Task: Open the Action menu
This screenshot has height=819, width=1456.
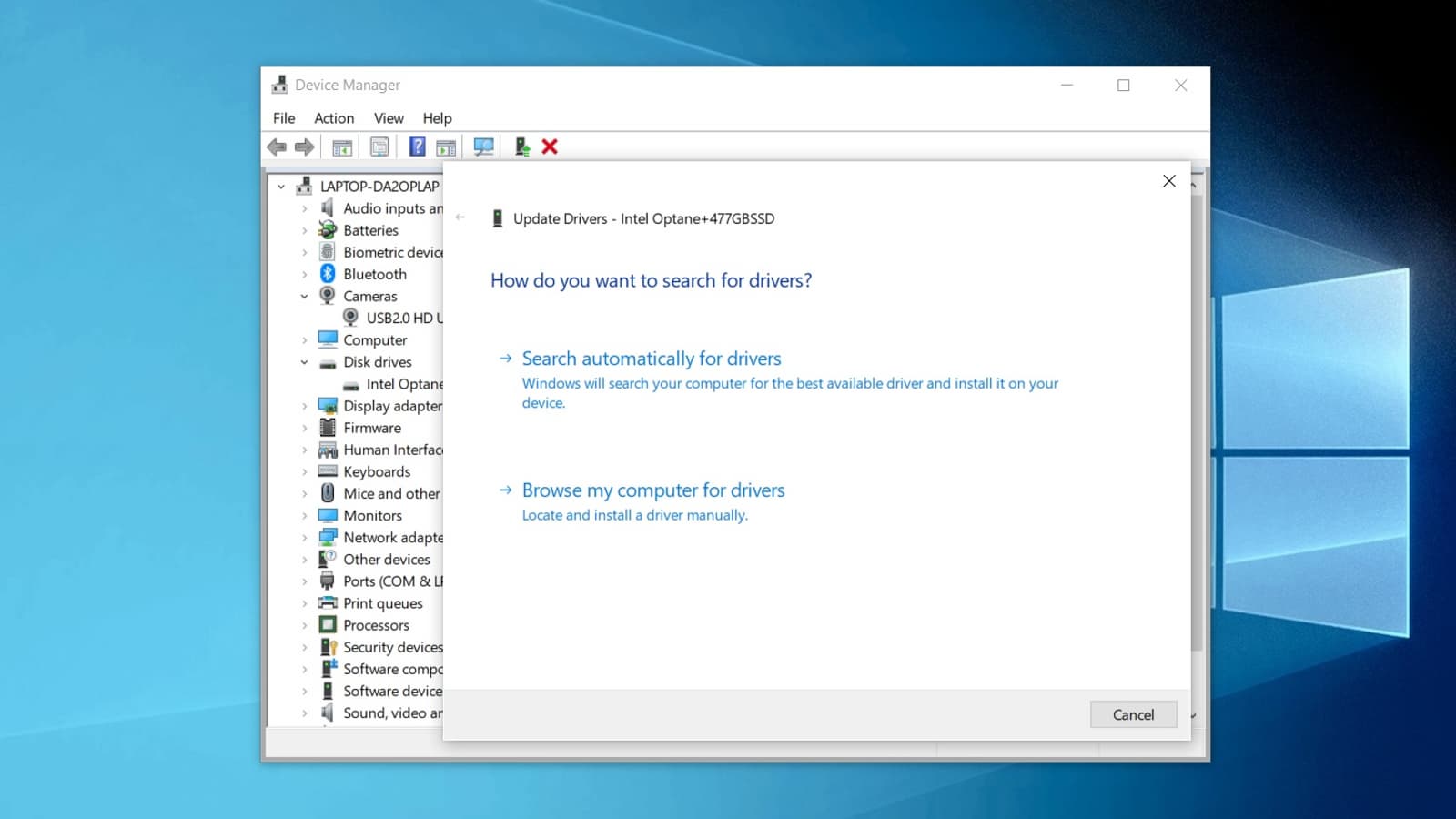Action: point(334,118)
